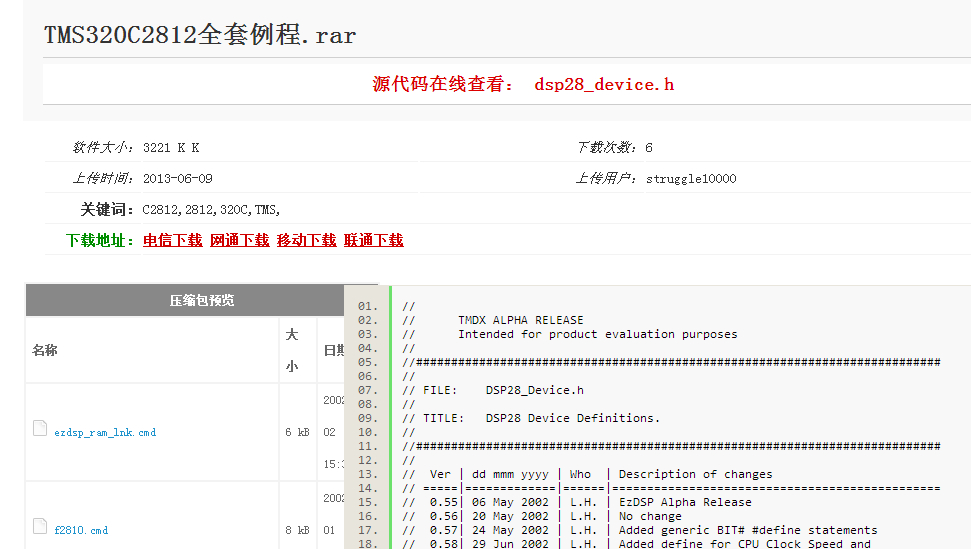Click the 联通下载 download link
This screenshot has height=549, width=971.
(373, 240)
